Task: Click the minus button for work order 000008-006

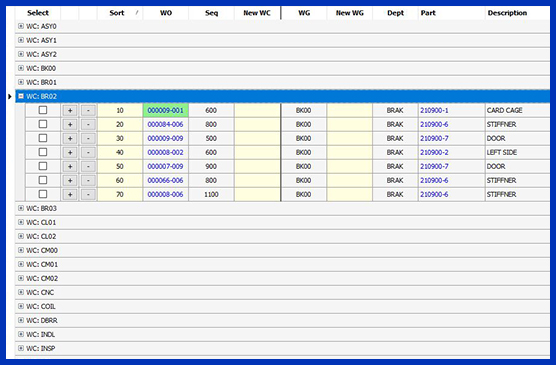Action: [x=88, y=194]
